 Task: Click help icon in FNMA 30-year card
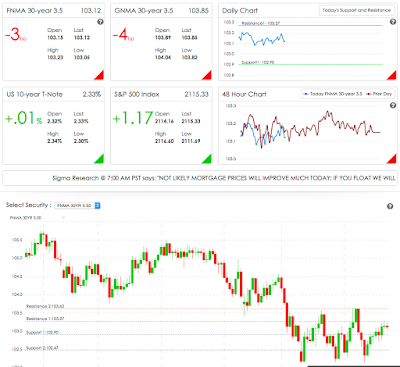click(x=100, y=22)
